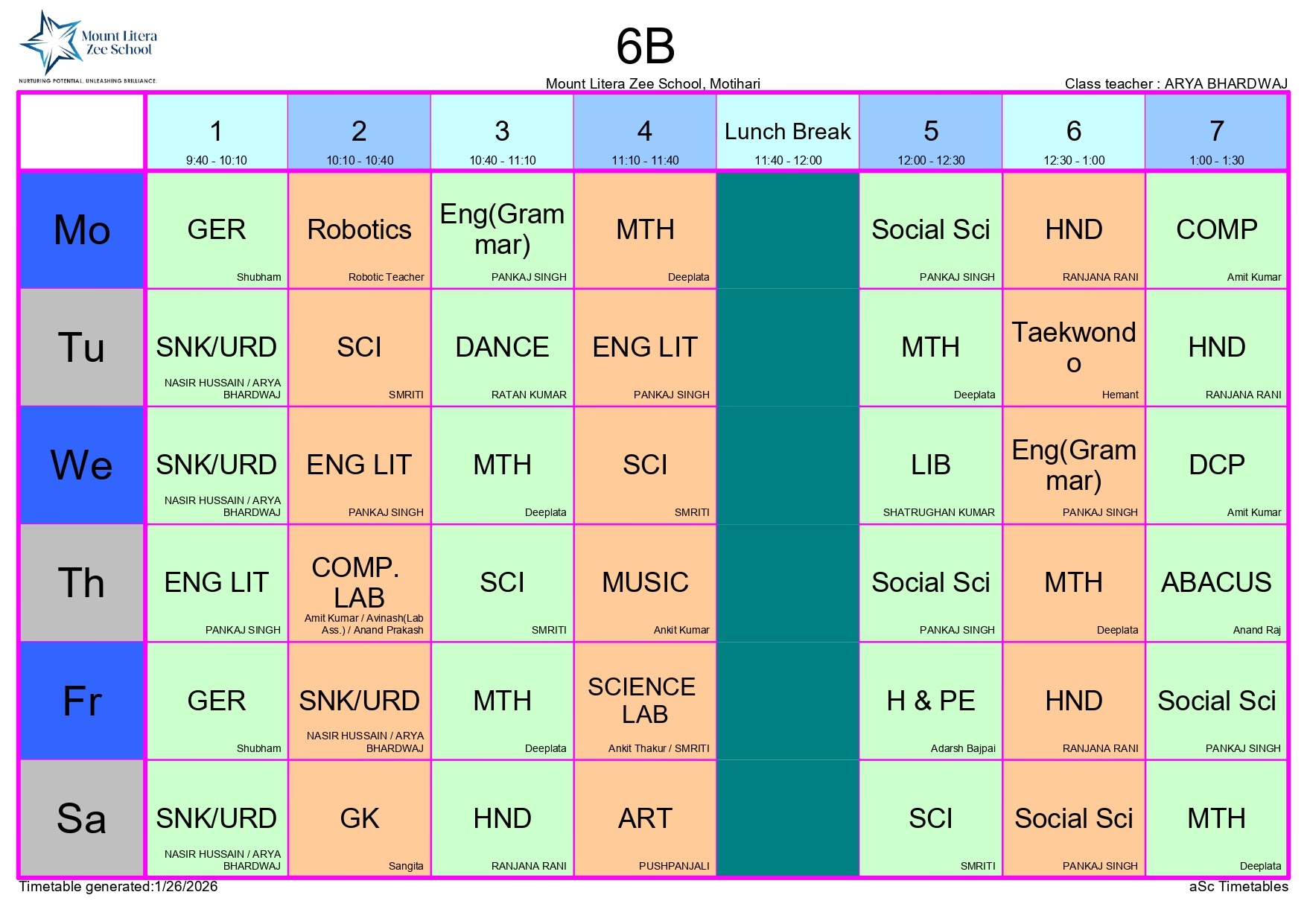1307x924 pixels.
Task: Click the Class teacher ARYA BHARDWAJ label
Action: click(1175, 83)
